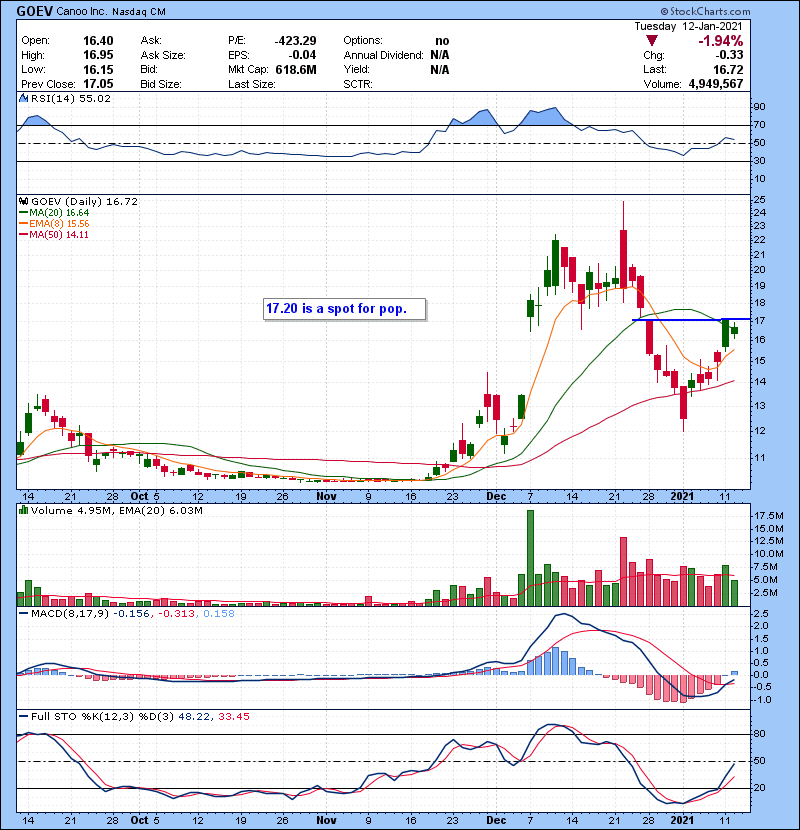Viewport: 800px width, 830px height.
Task: Click the Full STO legend dash marker
Action: [23, 717]
